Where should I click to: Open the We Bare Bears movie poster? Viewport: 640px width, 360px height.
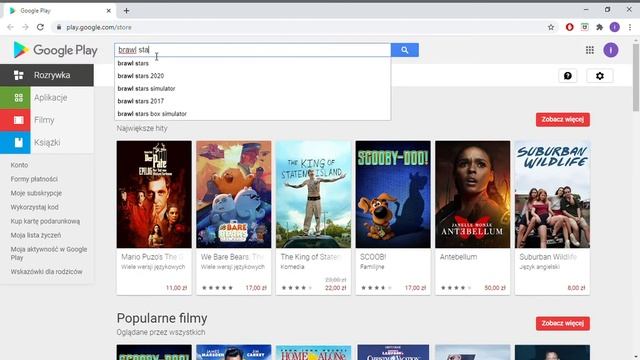tap(233, 194)
